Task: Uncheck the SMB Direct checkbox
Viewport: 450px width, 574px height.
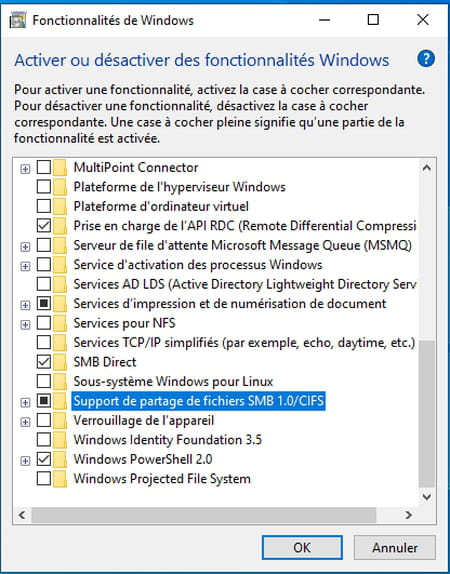Action: point(44,362)
